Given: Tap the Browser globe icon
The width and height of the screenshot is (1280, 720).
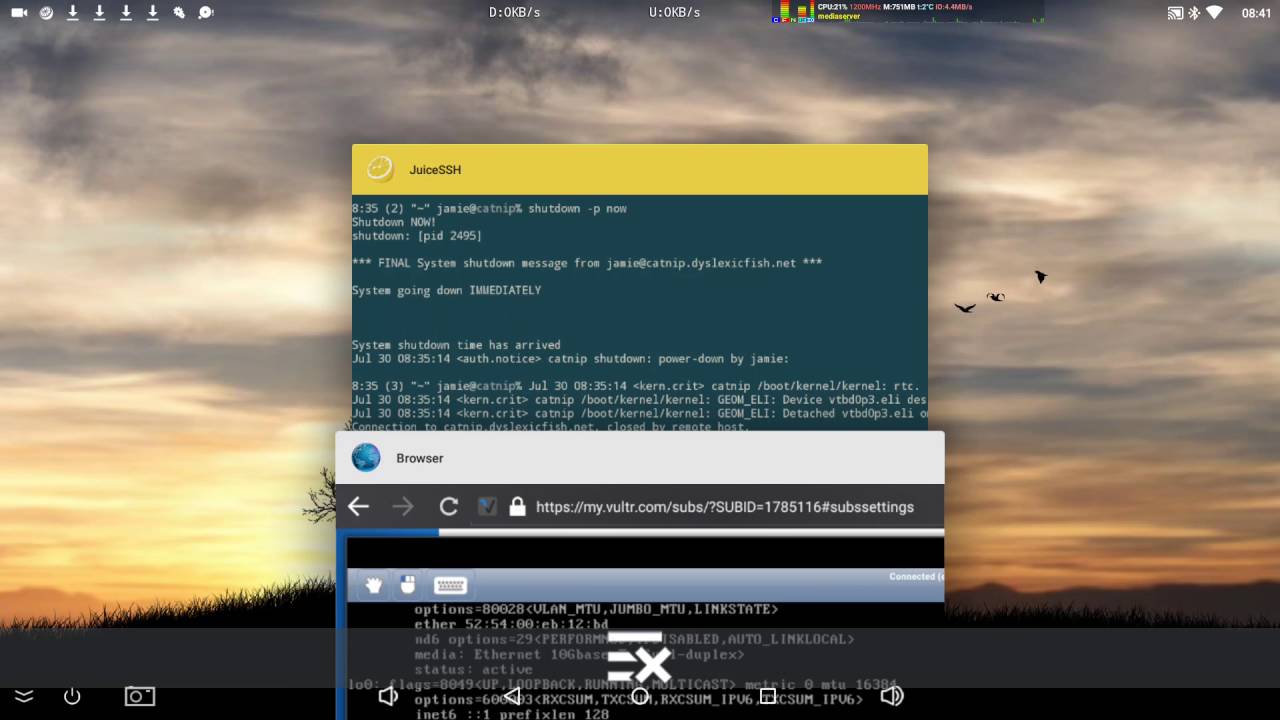Looking at the screenshot, I should [366, 458].
